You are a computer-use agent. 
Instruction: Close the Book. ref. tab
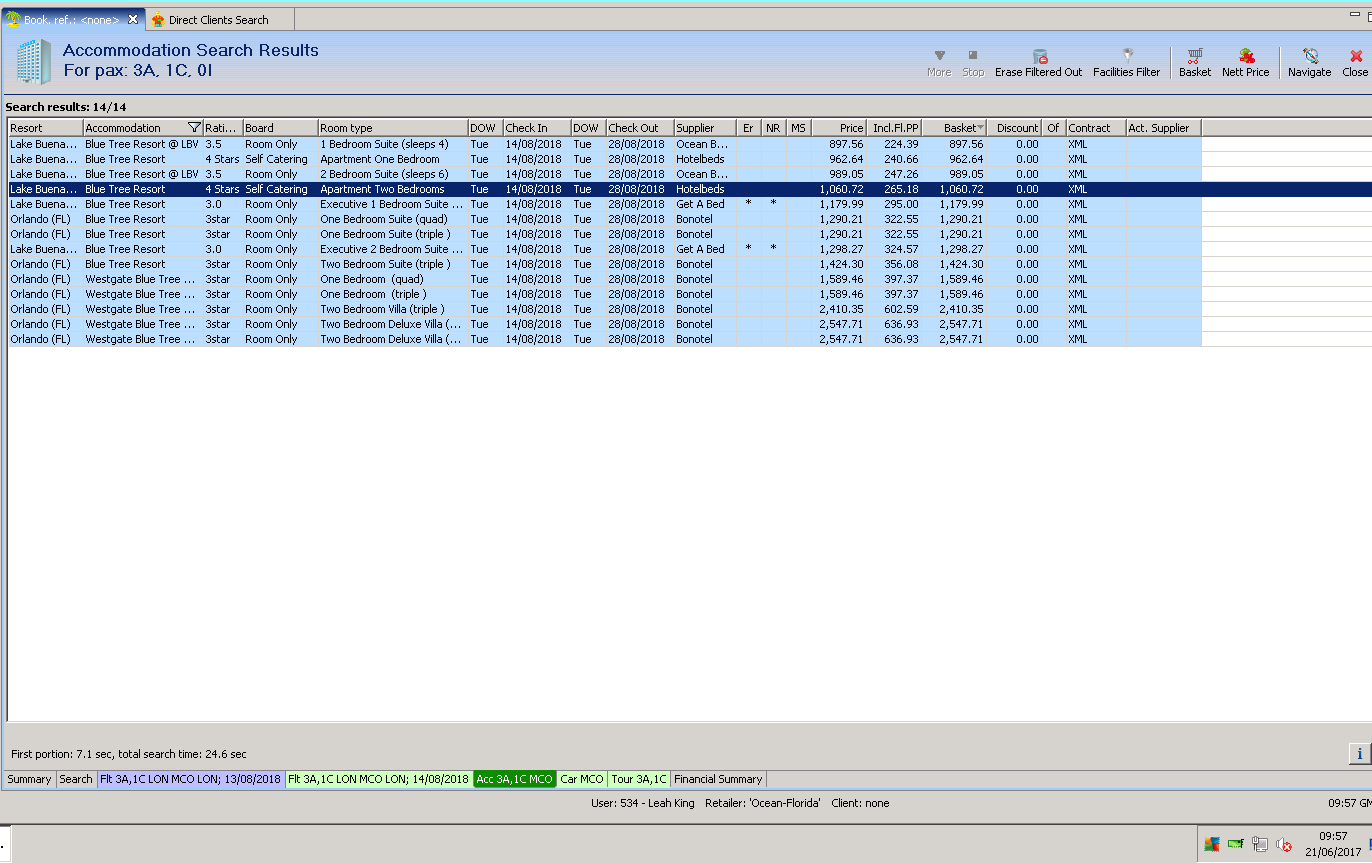pyautogui.click(x=133, y=19)
